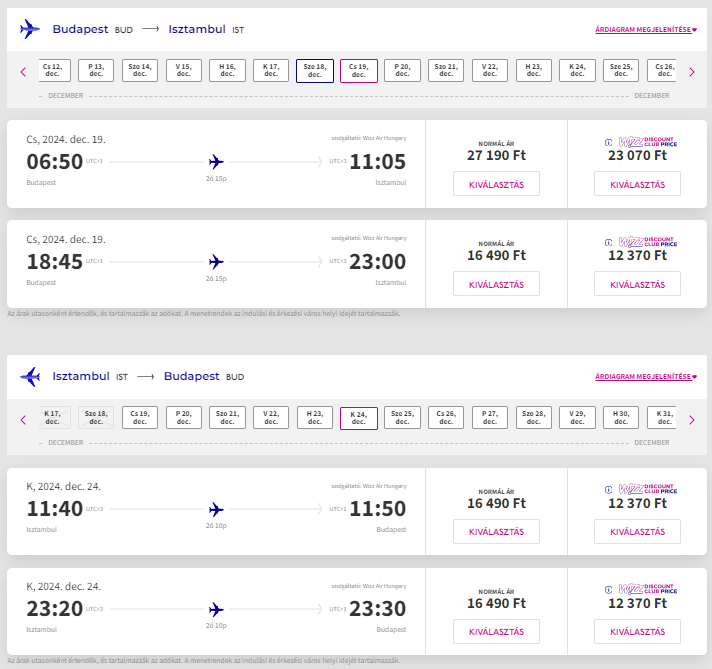Choose normal price 27 190 Ft for 06:50 flight

point(496,184)
